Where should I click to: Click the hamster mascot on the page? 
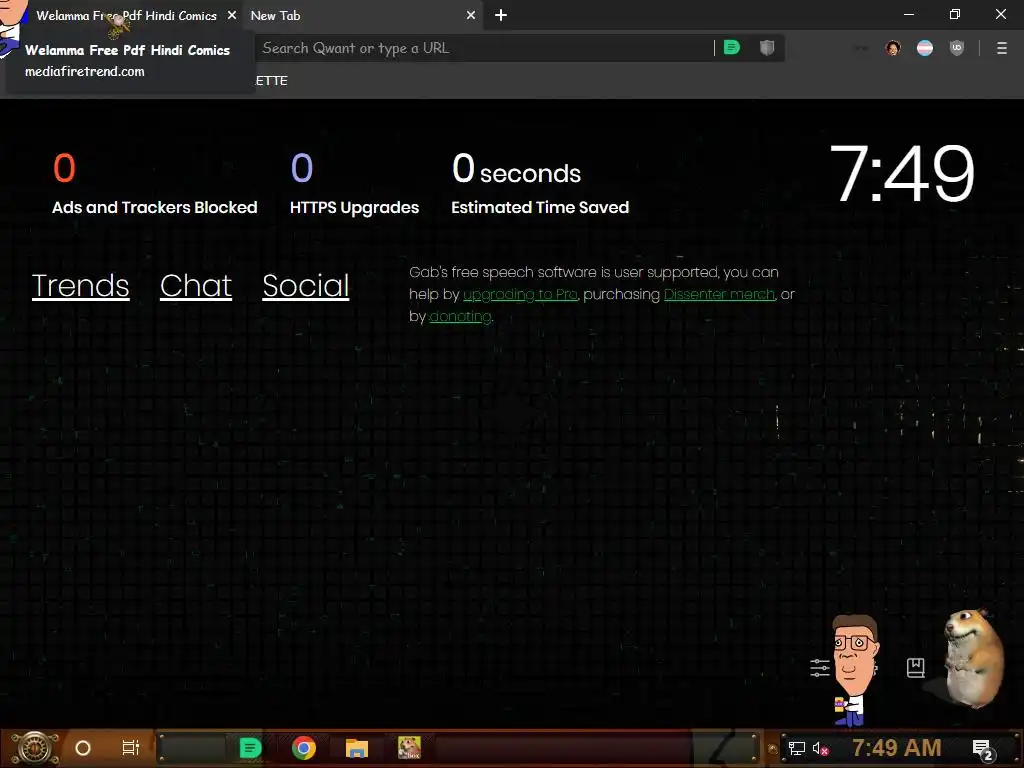coord(973,658)
